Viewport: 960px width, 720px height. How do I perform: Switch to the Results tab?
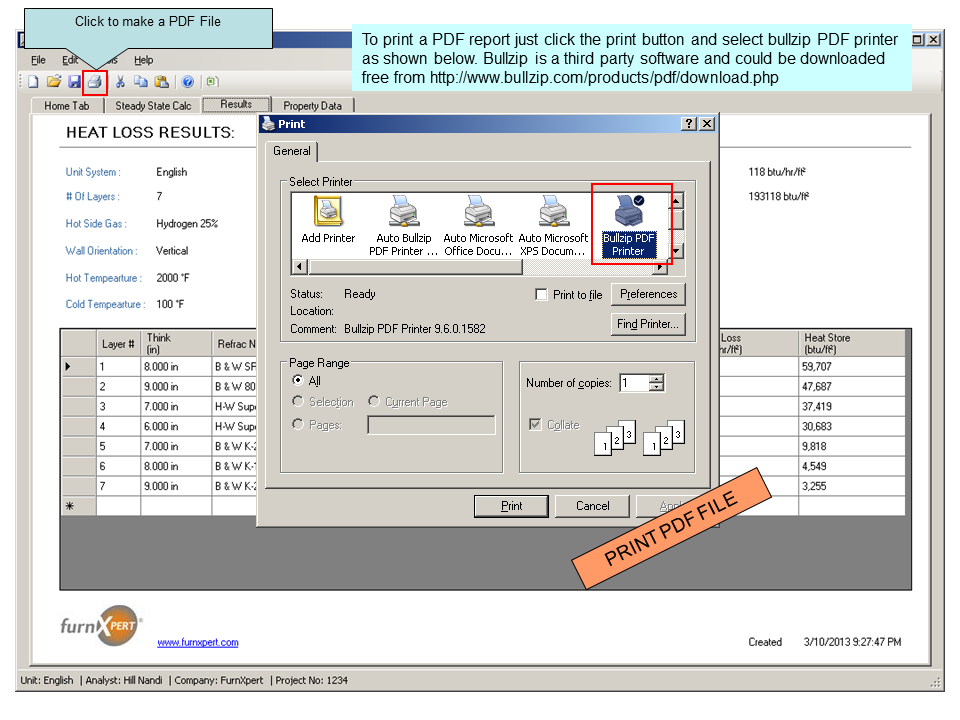[x=236, y=104]
